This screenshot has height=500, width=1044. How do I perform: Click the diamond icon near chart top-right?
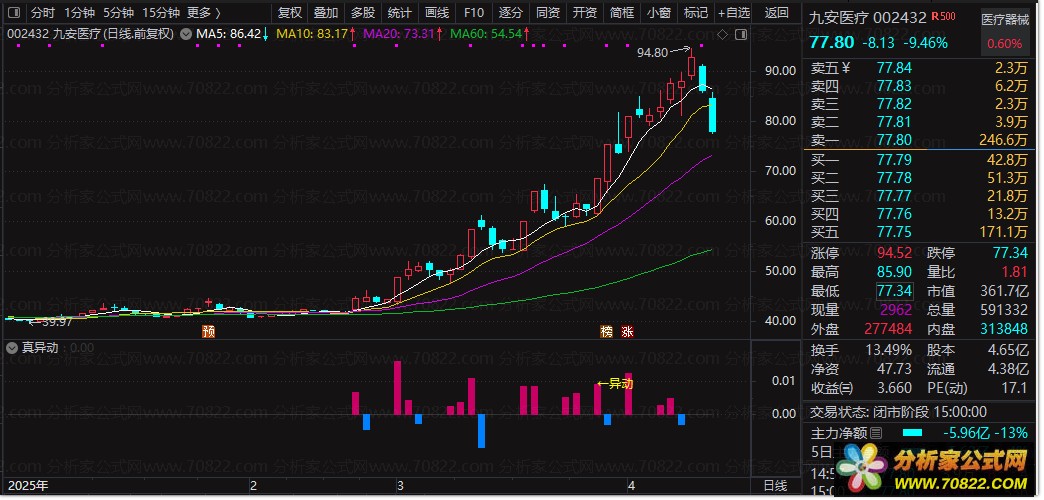tap(723, 34)
